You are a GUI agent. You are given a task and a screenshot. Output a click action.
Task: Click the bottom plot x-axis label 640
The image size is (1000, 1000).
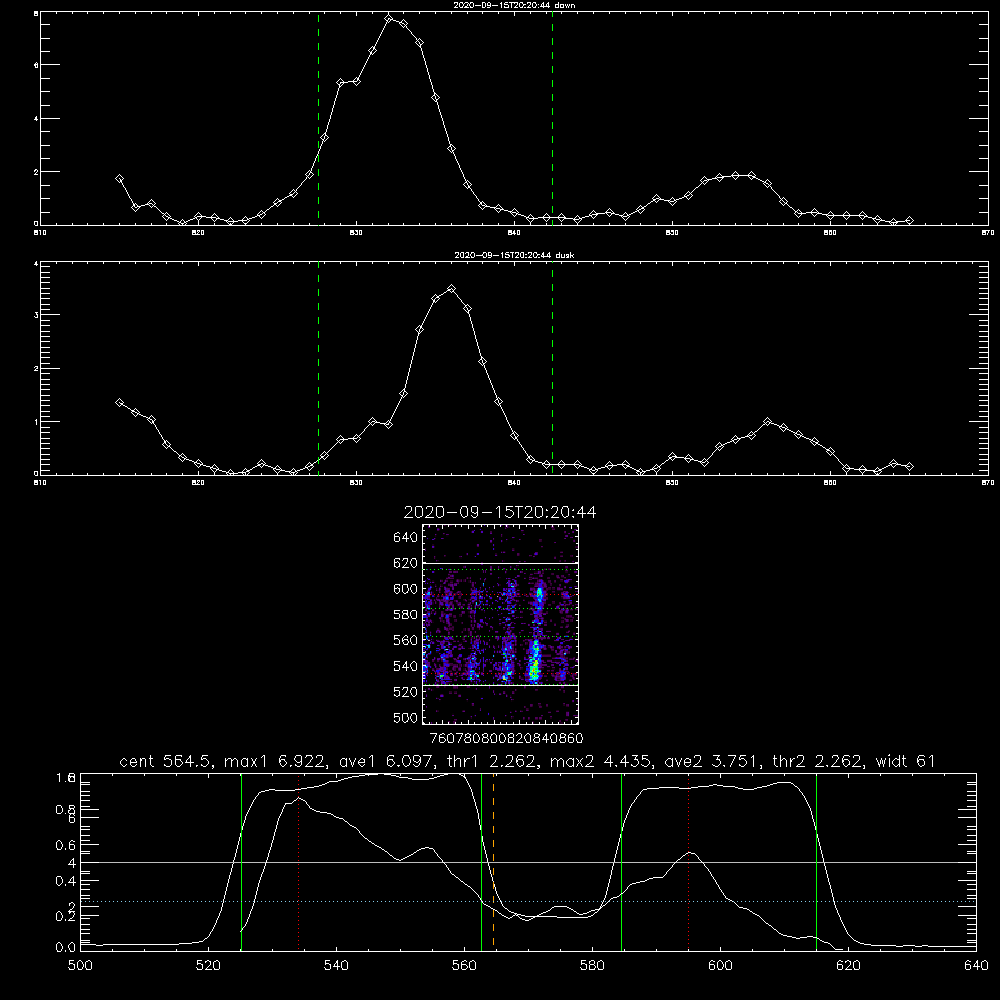click(976, 966)
